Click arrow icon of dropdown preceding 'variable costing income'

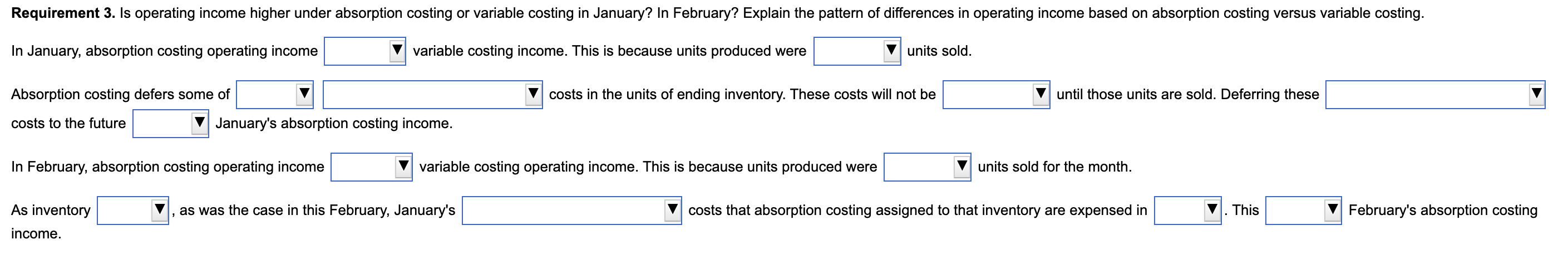tap(397, 50)
